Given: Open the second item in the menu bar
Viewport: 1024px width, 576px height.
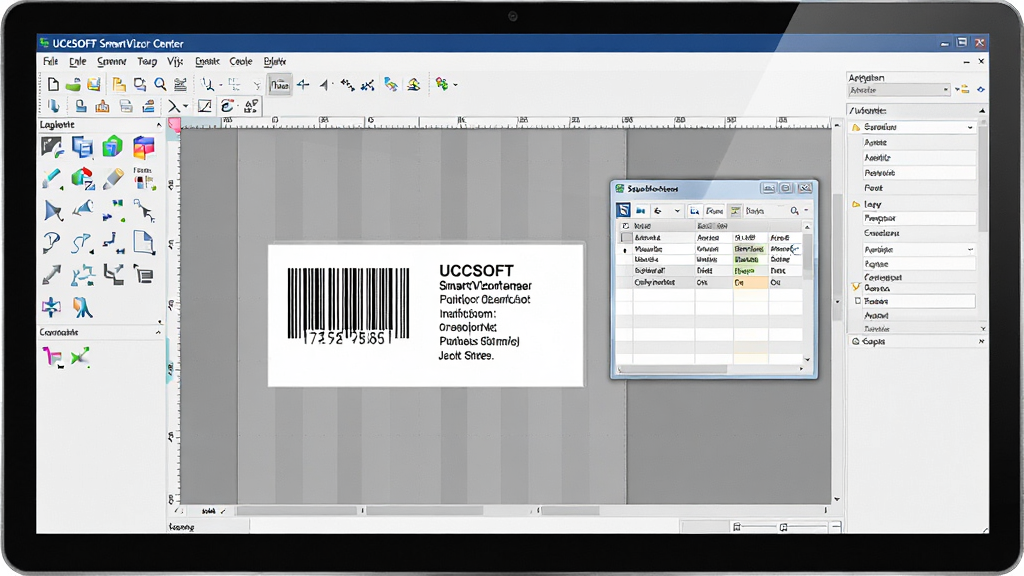Looking at the screenshot, I should point(78,61).
